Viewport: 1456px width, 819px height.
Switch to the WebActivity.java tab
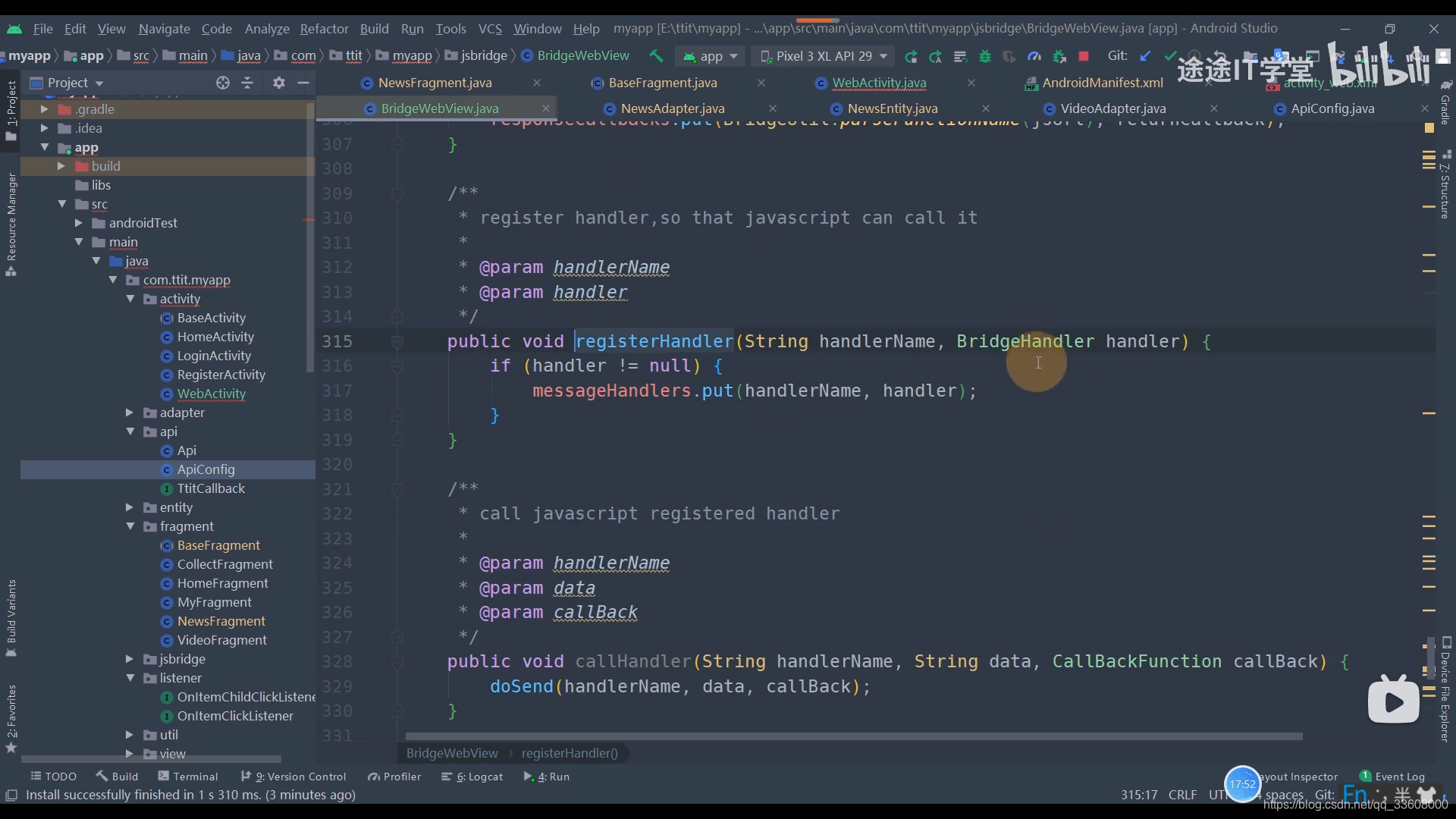click(879, 83)
